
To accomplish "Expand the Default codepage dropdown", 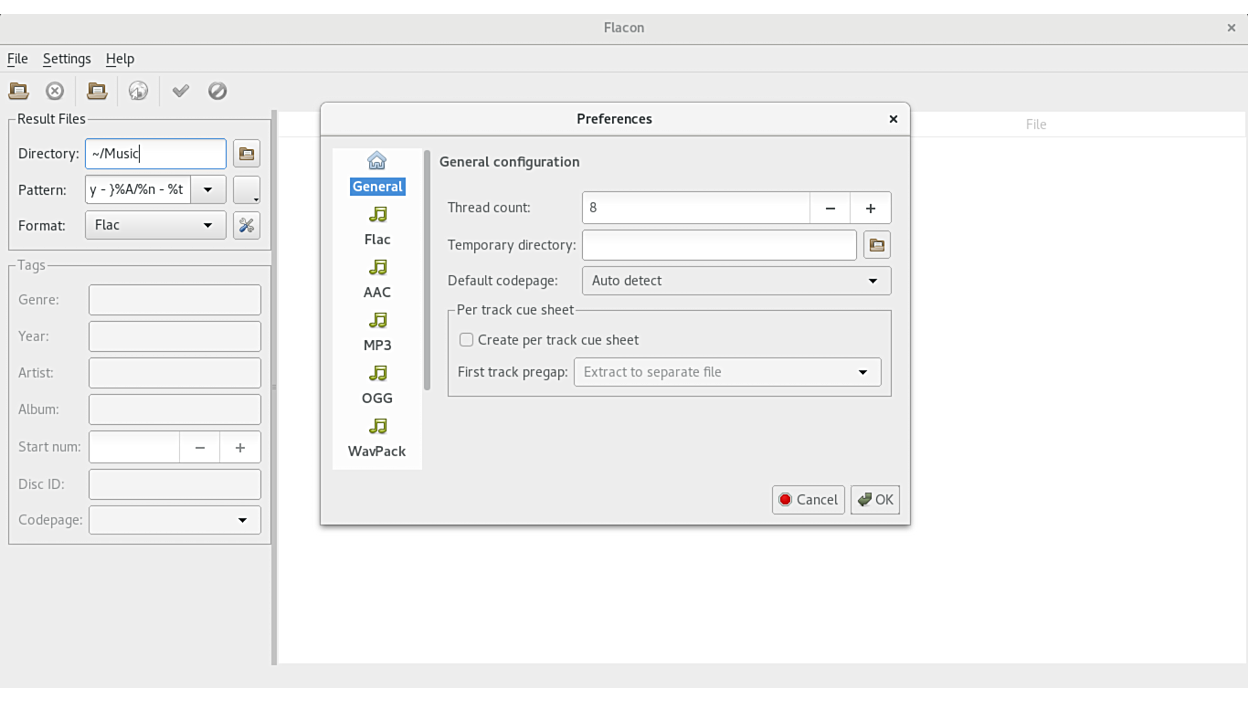I will pos(736,281).
